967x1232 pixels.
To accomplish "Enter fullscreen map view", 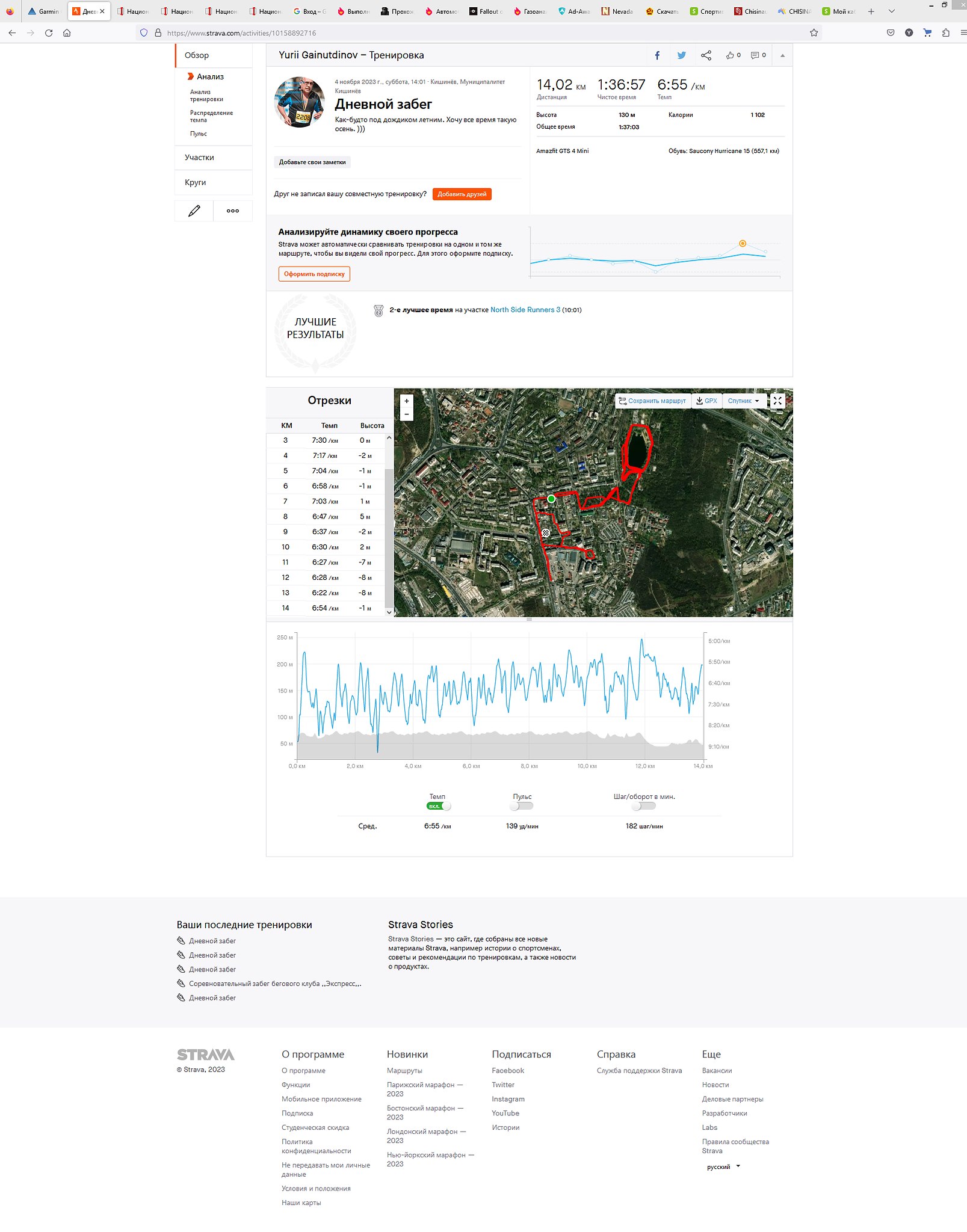I will coord(777,401).
